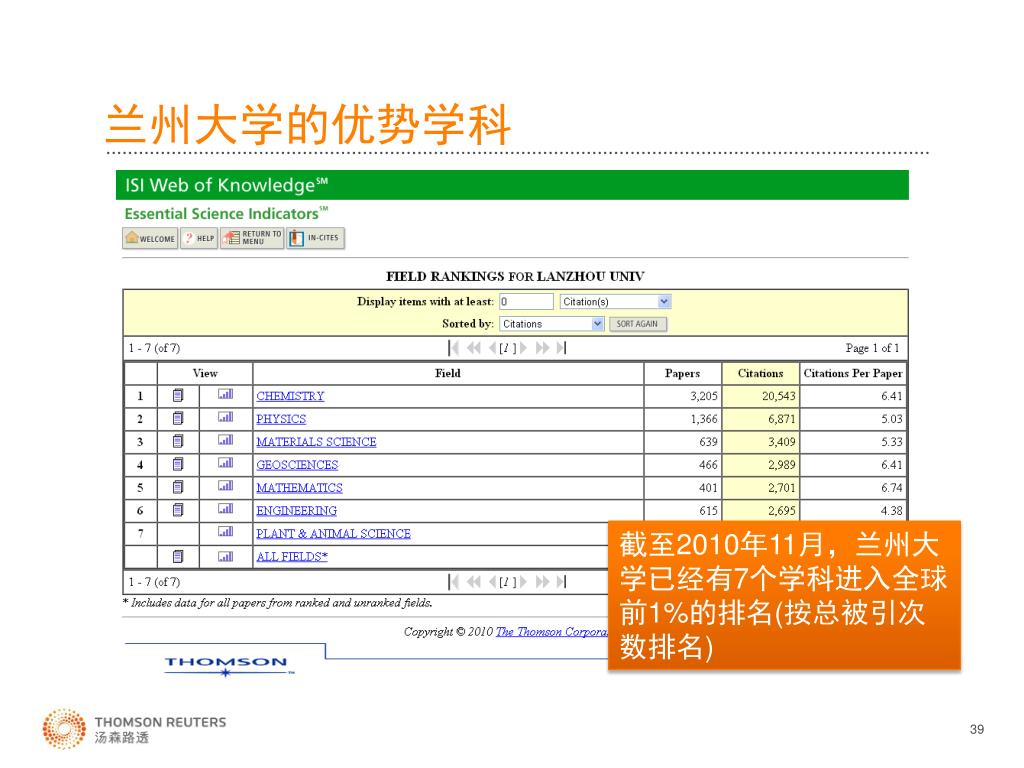Open the ALL FIELDS* link
The width and height of the screenshot is (1024, 768).
[292, 556]
